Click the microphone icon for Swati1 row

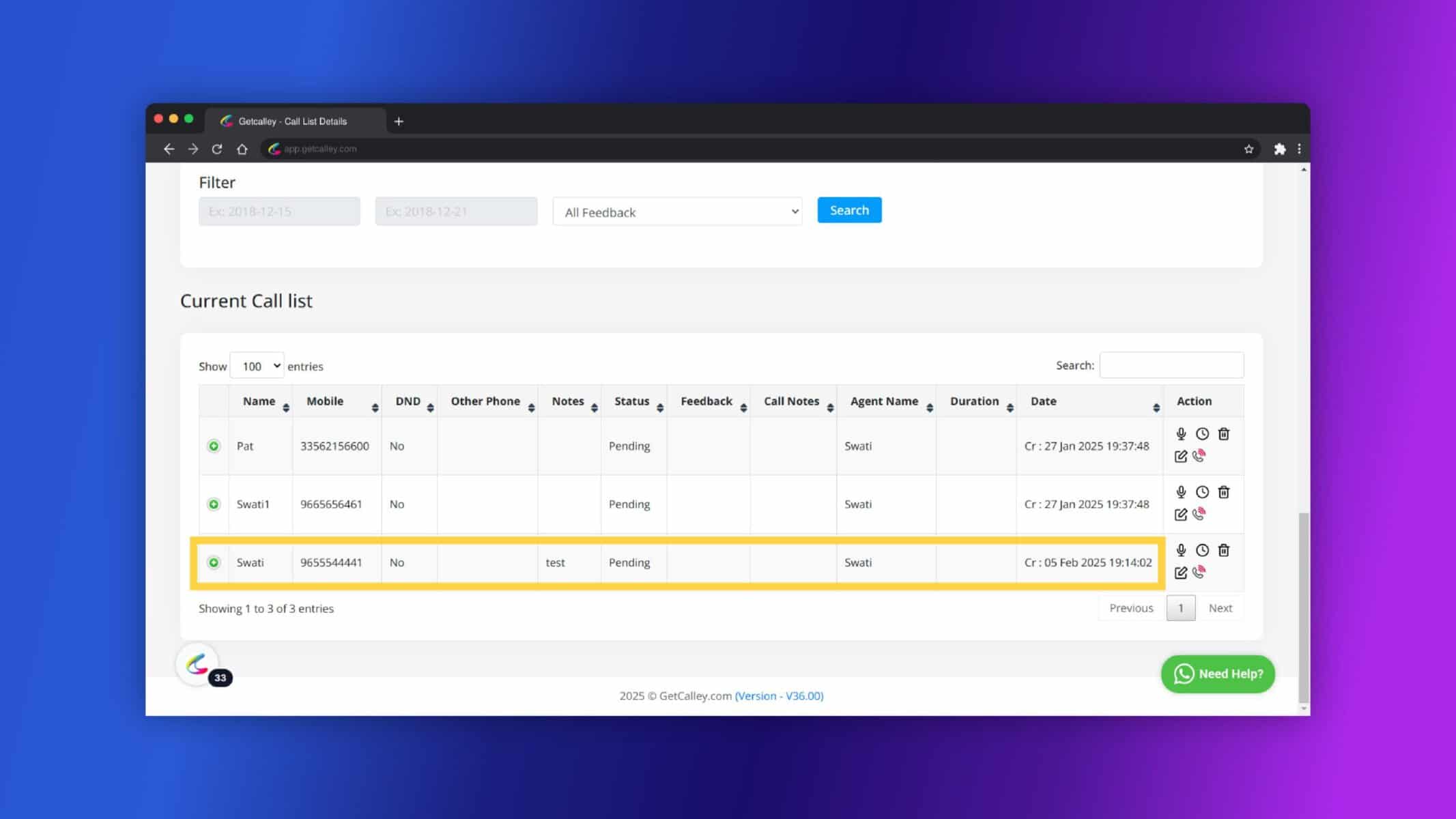coord(1181,491)
